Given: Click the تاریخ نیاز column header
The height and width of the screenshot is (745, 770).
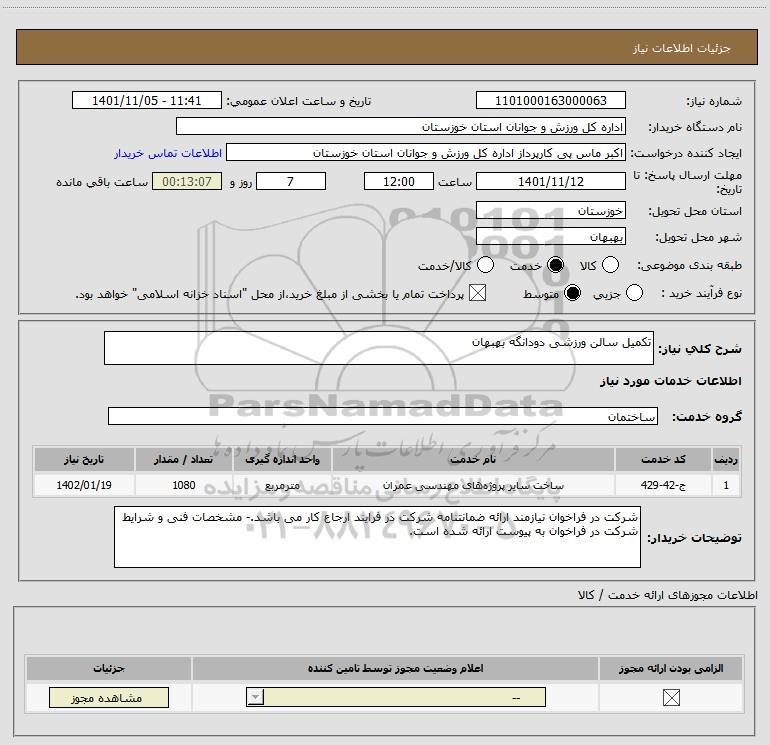Looking at the screenshot, I should pos(84,459).
